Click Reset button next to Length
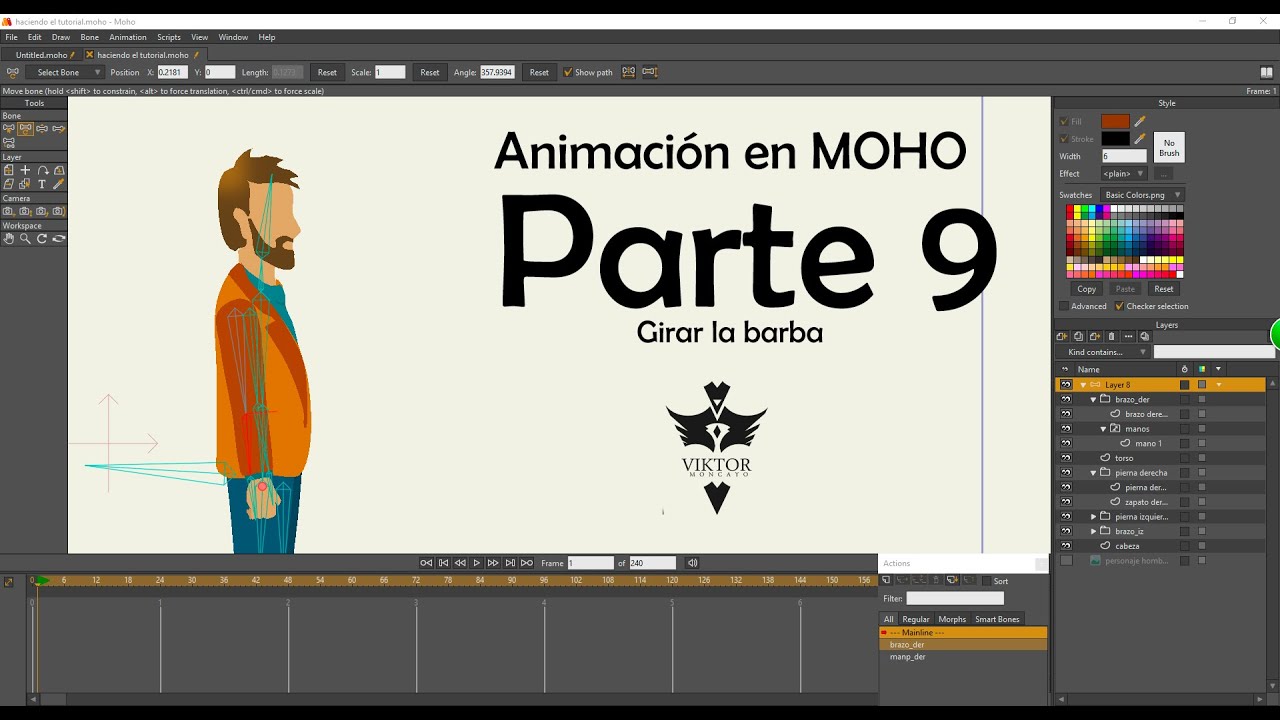Image resolution: width=1280 pixels, height=720 pixels. (x=327, y=72)
